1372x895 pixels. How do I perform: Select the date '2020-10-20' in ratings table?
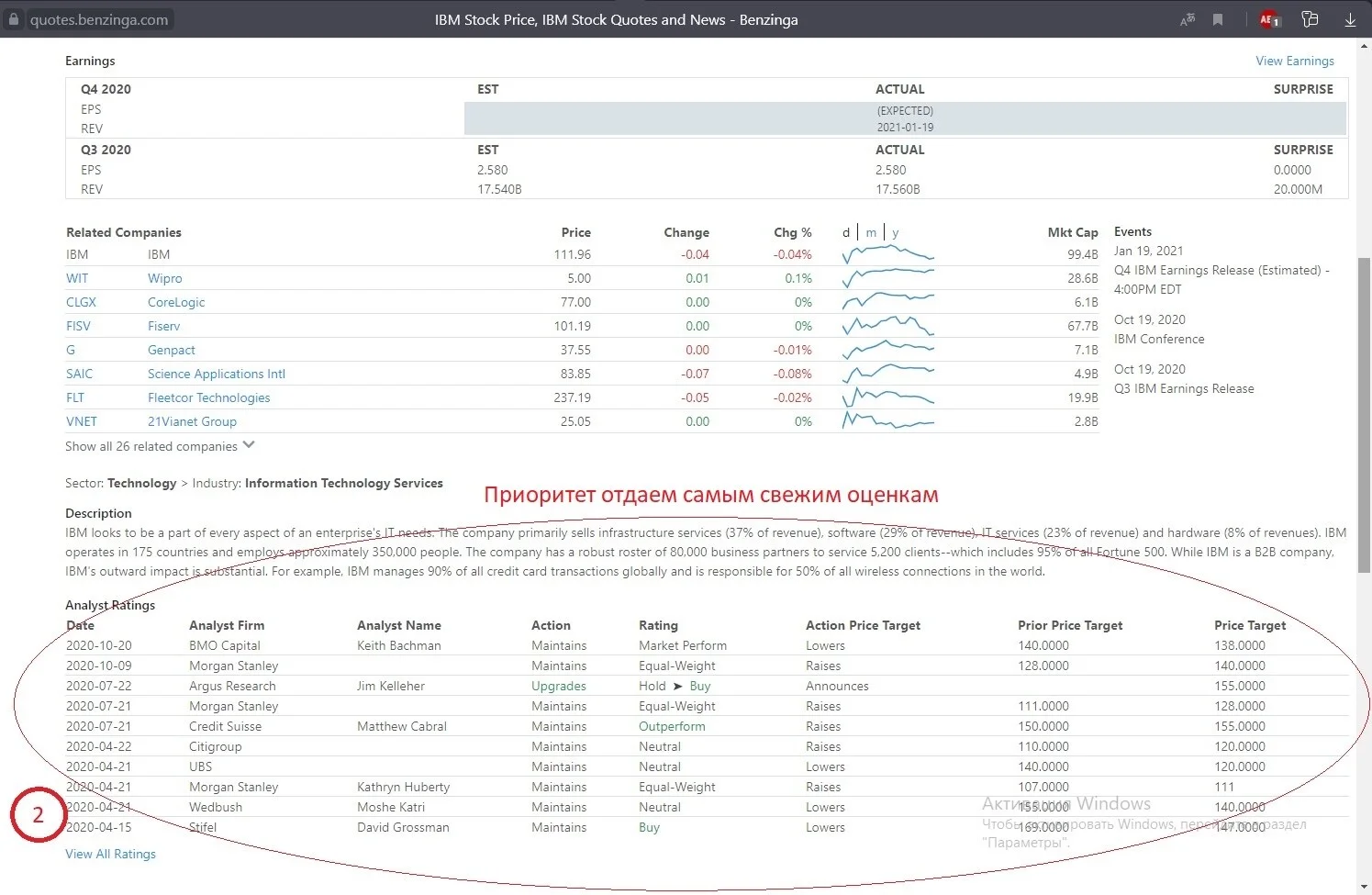click(x=99, y=645)
